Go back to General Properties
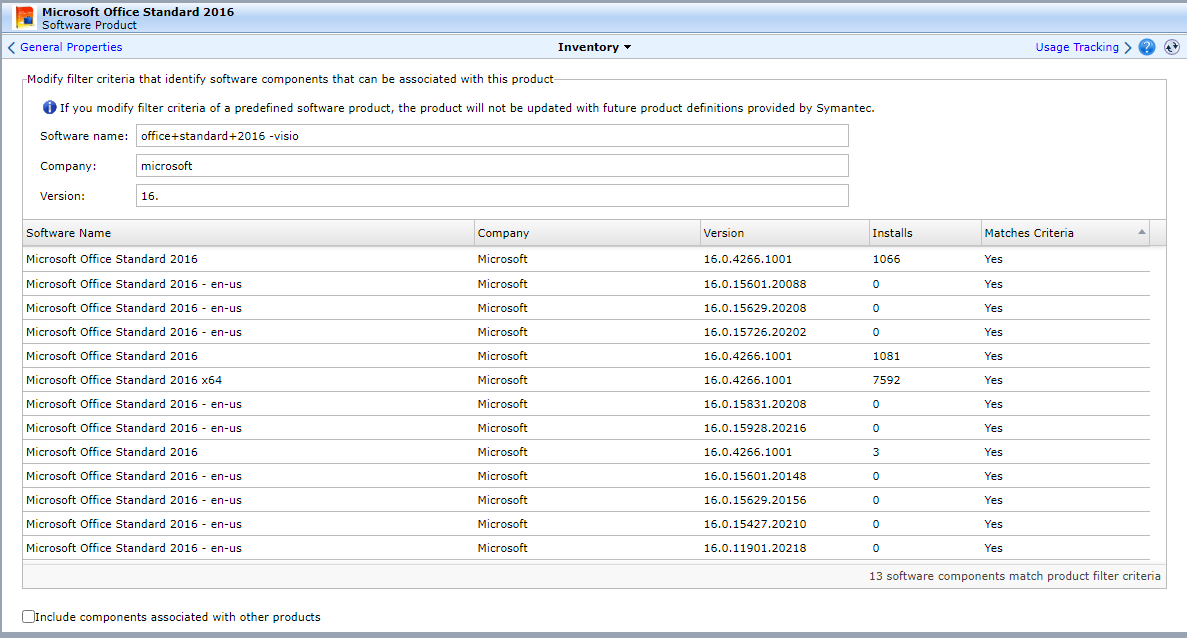The height and width of the screenshot is (638, 1187). [71, 47]
